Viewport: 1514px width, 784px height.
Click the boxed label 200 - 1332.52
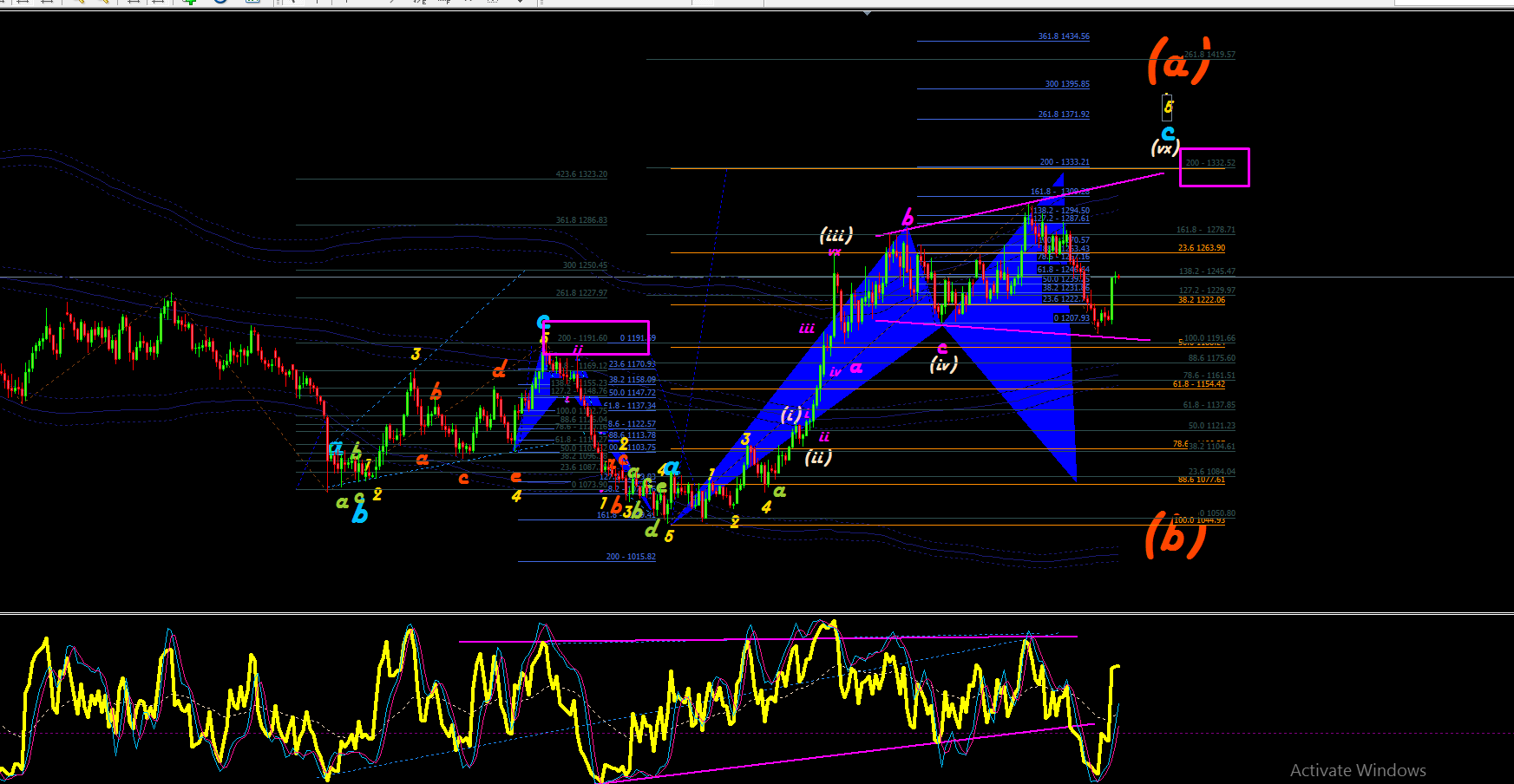[x=1210, y=163]
